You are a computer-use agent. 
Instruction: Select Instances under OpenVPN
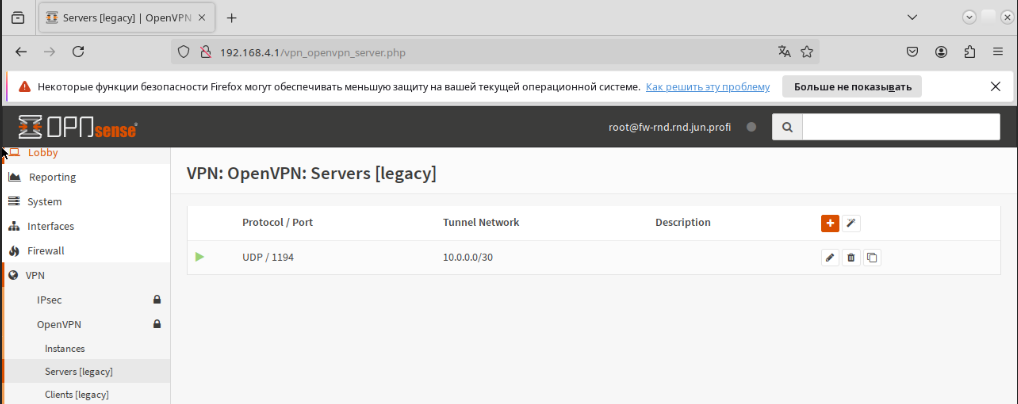coord(65,348)
